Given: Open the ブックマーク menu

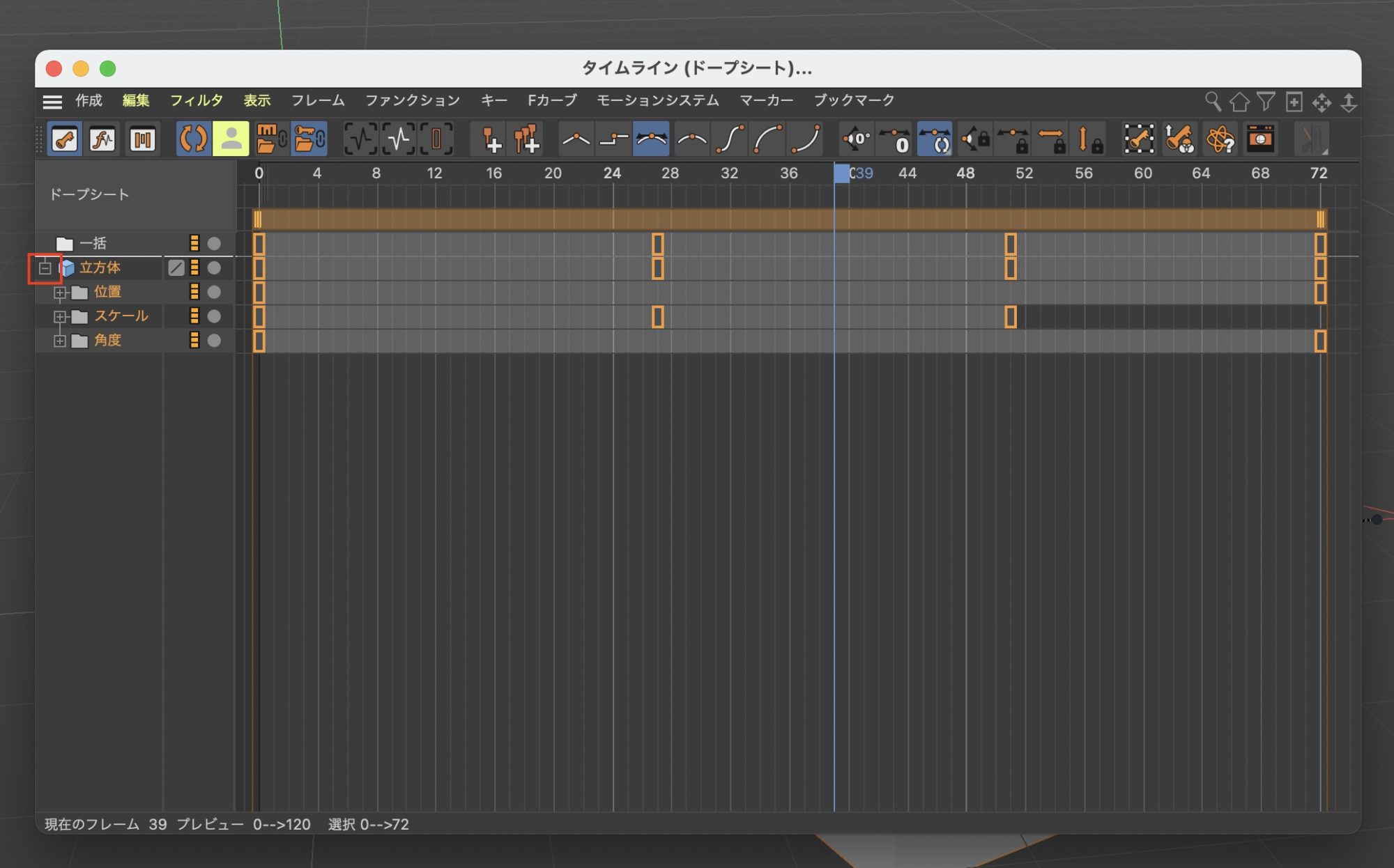Looking at the screenshot, I should pos(854,100).
